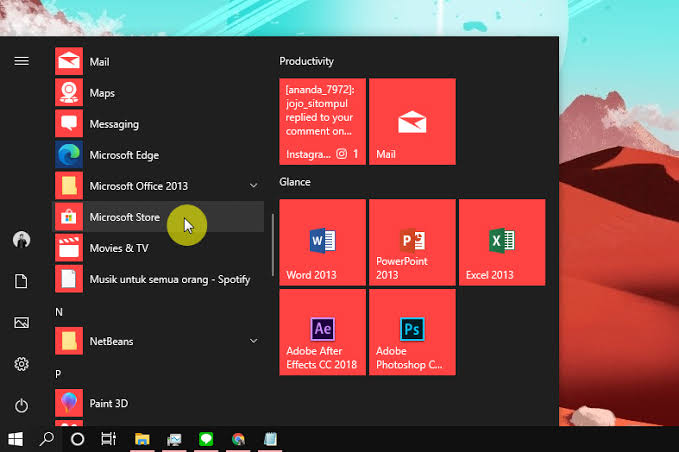Click the Spotify entry's document icon
Screen dimensions: 679x452
pos(69,279)
